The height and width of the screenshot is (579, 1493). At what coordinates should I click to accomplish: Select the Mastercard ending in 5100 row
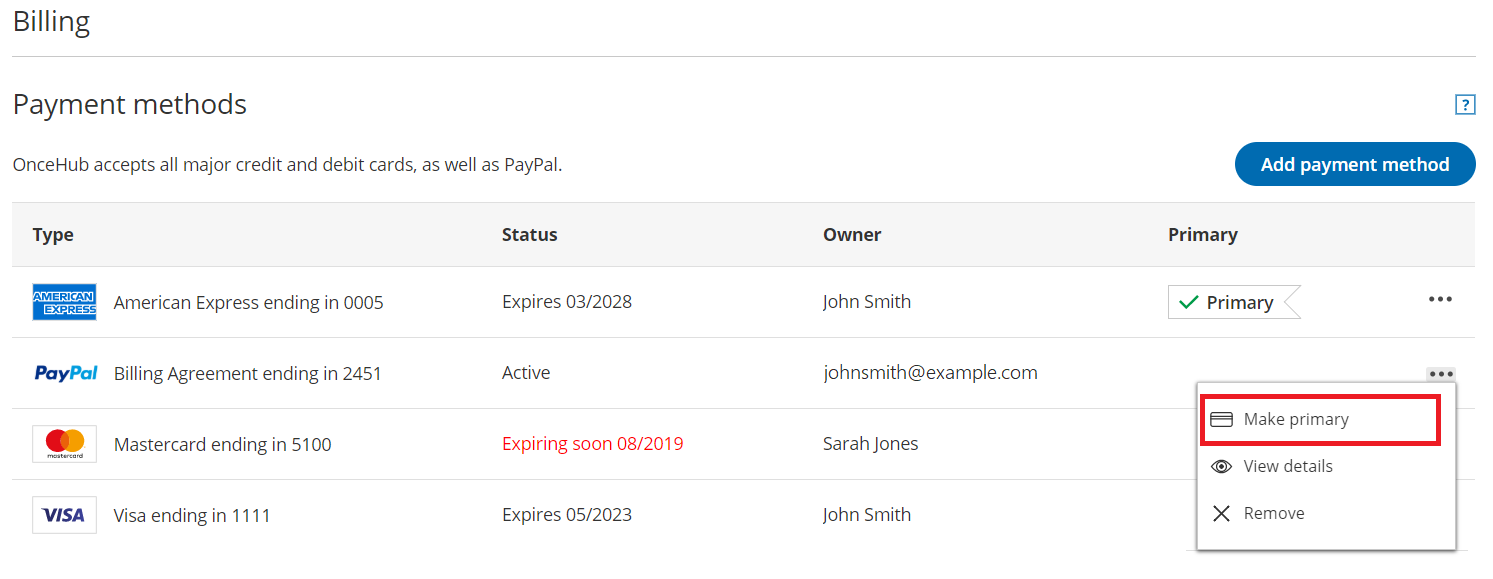[222, 444]
